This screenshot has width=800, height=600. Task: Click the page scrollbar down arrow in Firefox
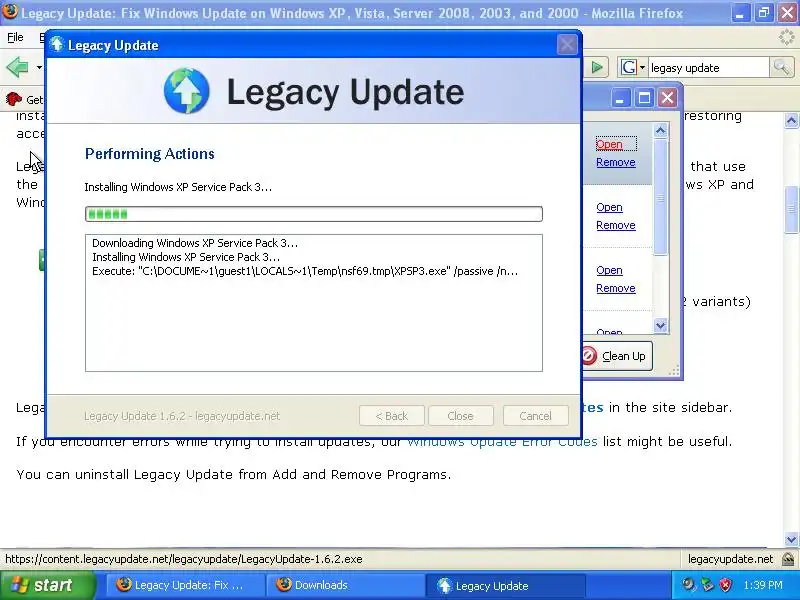pyautogui.click(x=791, y=539)
